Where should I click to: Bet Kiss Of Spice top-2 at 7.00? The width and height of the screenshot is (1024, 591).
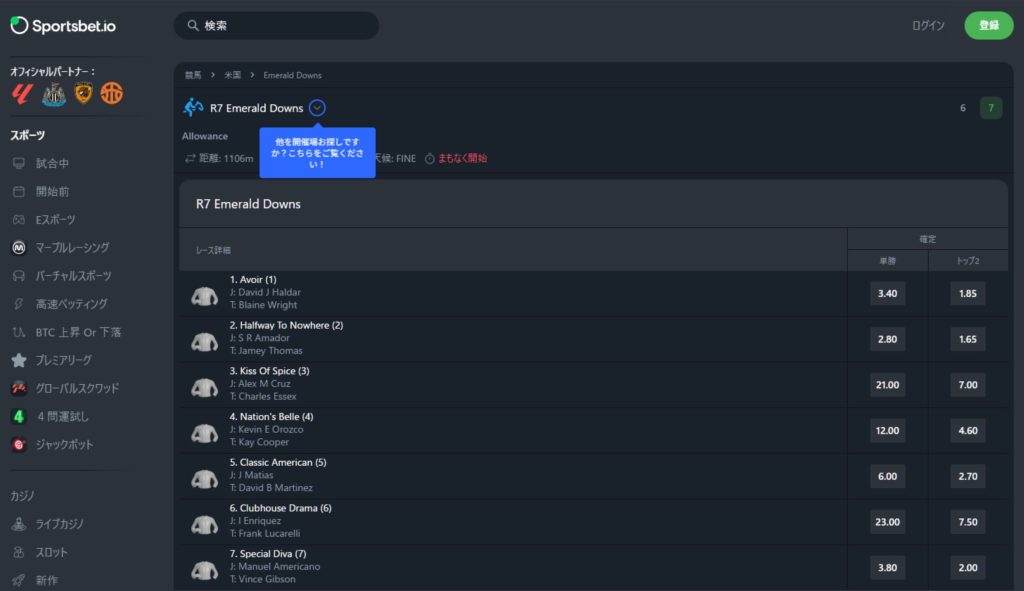click(x=968, y=385)
